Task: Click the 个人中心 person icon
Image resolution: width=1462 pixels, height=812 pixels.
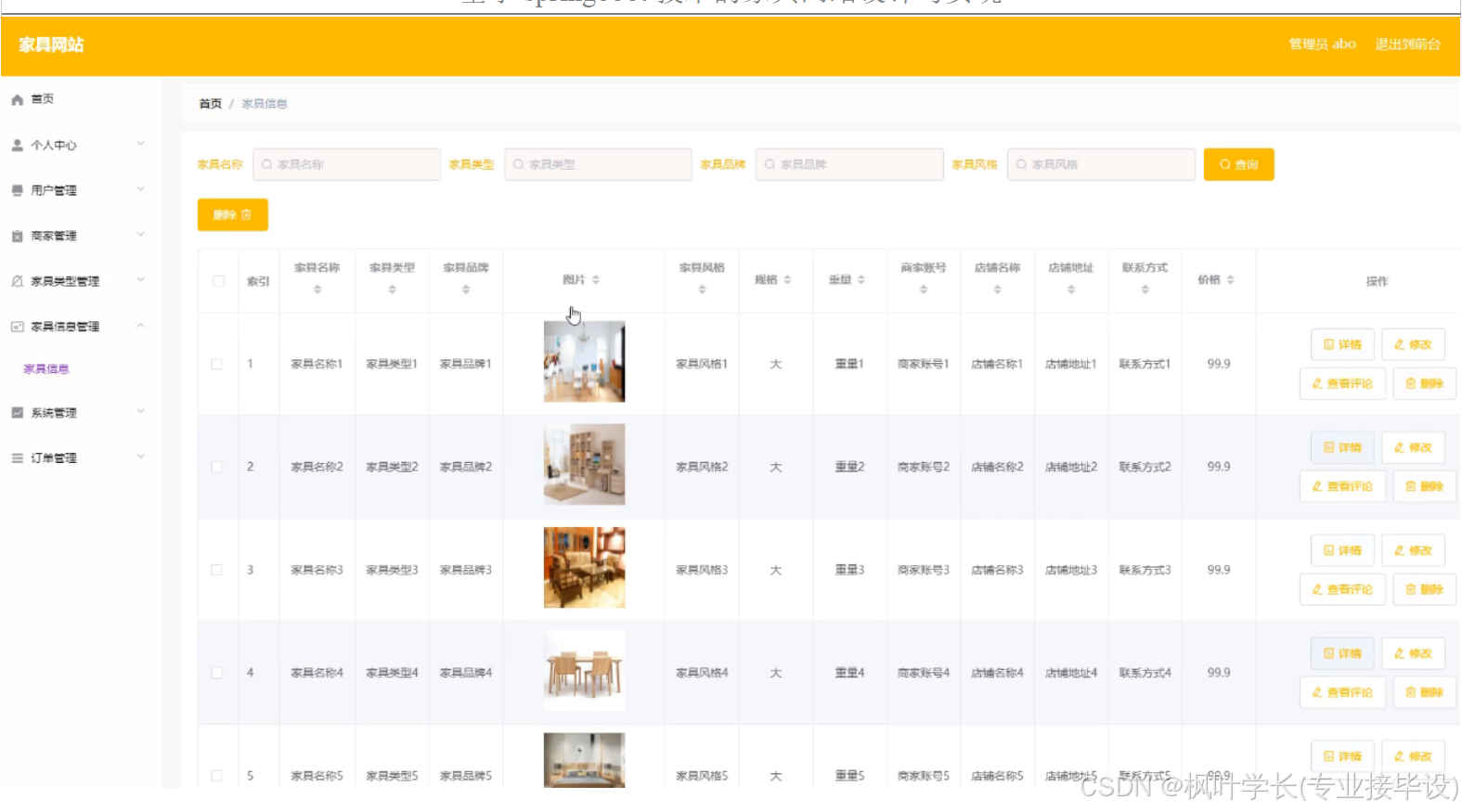Action: (x=17, y=145)
